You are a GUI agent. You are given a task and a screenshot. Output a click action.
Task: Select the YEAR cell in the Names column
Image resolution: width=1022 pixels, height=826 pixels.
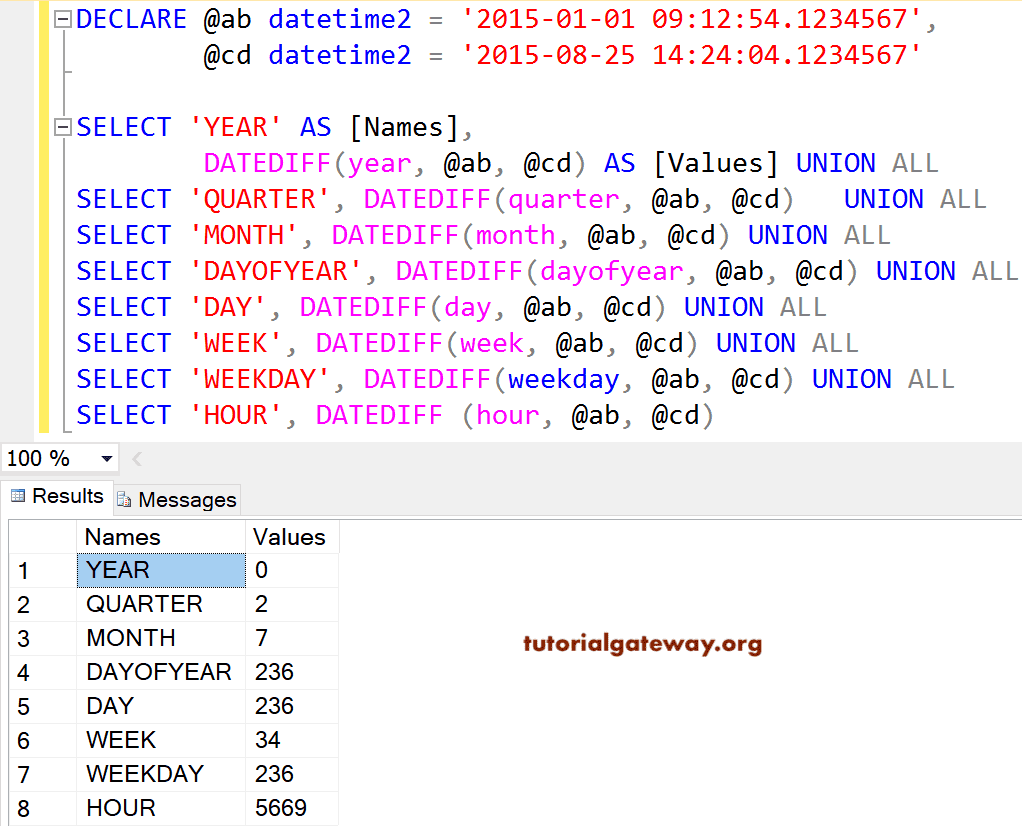(x=120, y=570)
